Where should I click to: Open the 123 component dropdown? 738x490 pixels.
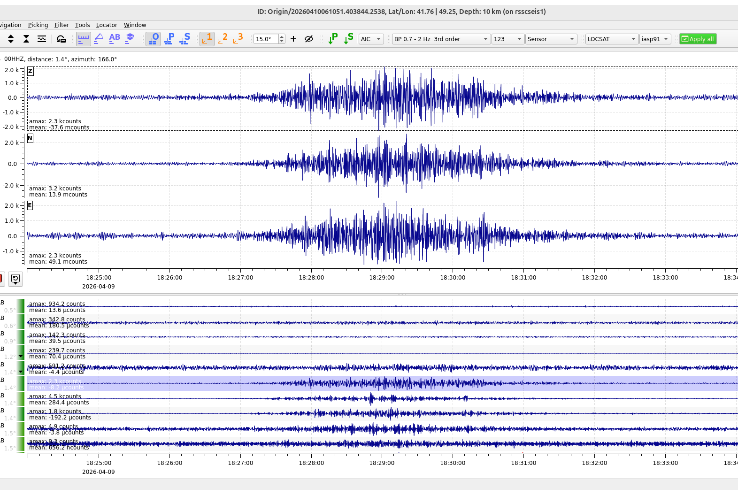[x=508, y=39]
